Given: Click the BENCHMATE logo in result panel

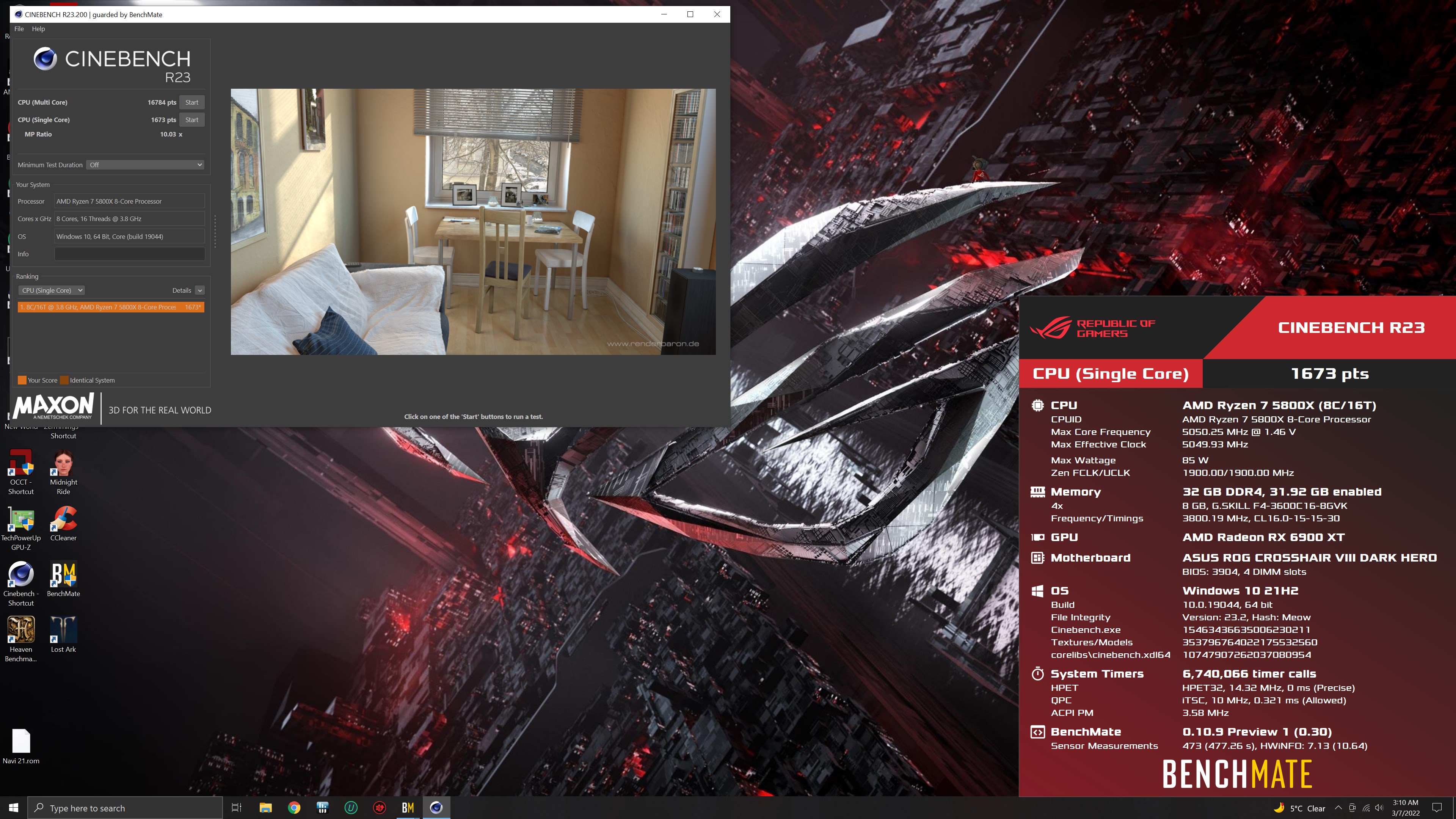Looking at the screenshot, I should click(1237, 774).
